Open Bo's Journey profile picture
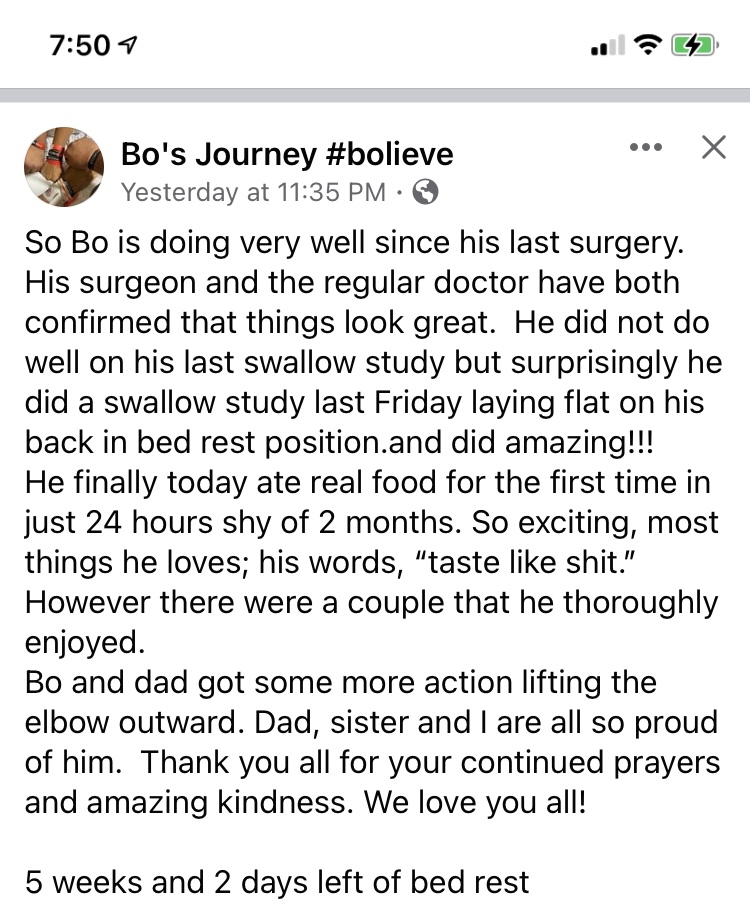The height and width of the screenshot is (917, 750). point(64,167)
